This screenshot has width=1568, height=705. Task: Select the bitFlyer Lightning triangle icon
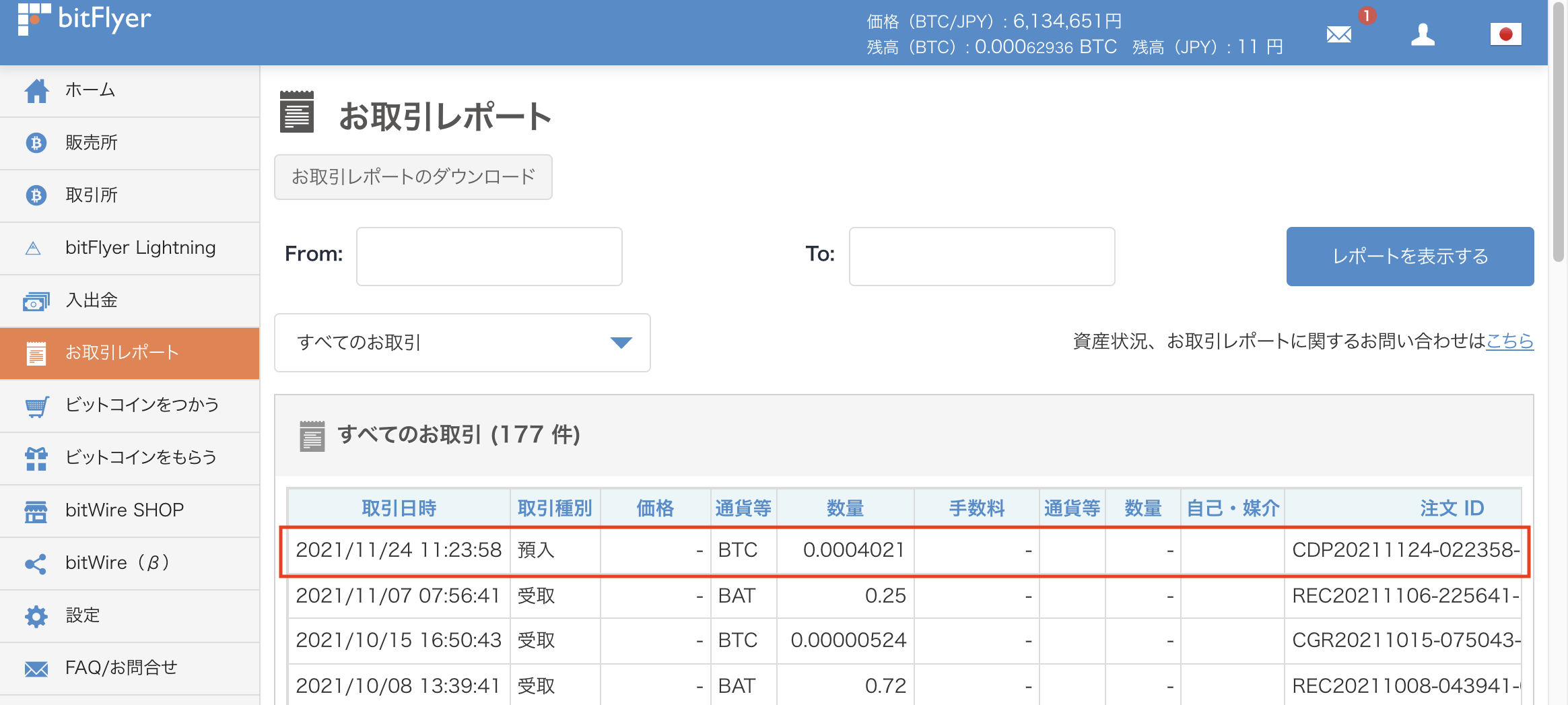click(x=36, y=247)
